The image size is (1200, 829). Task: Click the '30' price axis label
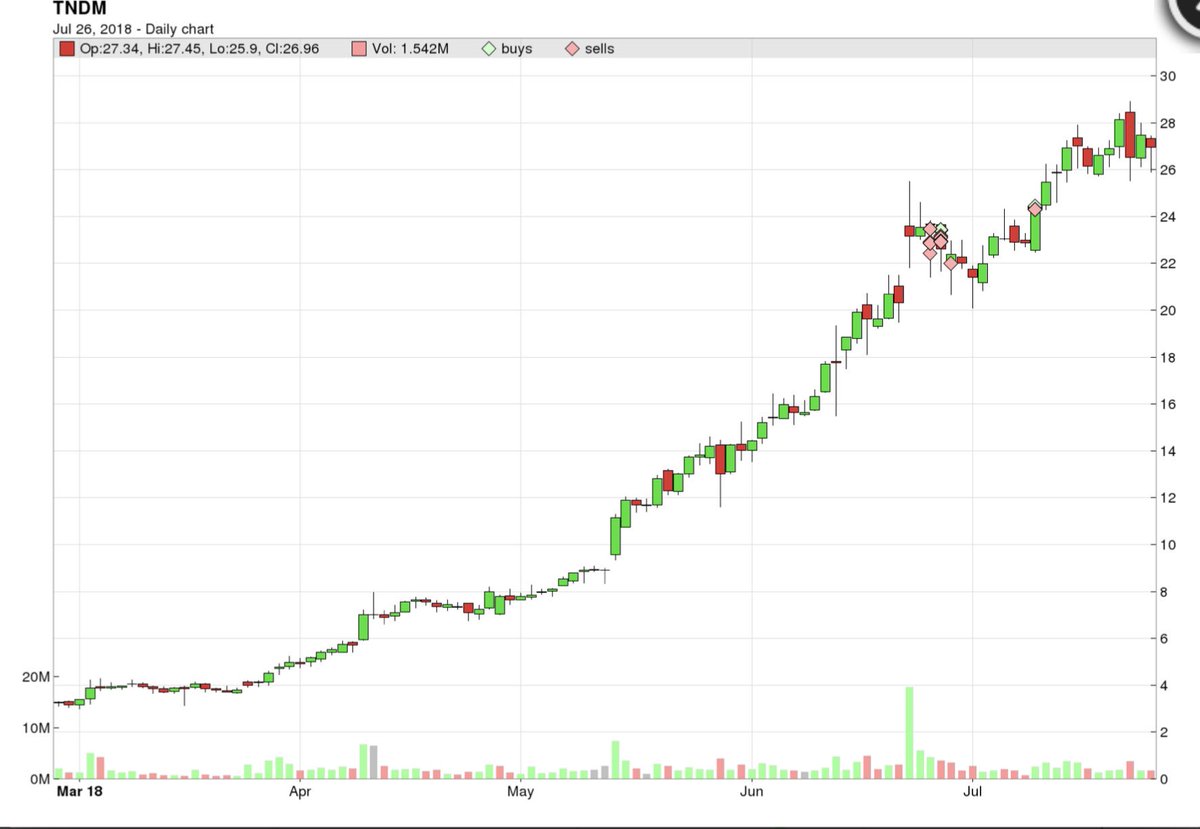point(1167,76)
